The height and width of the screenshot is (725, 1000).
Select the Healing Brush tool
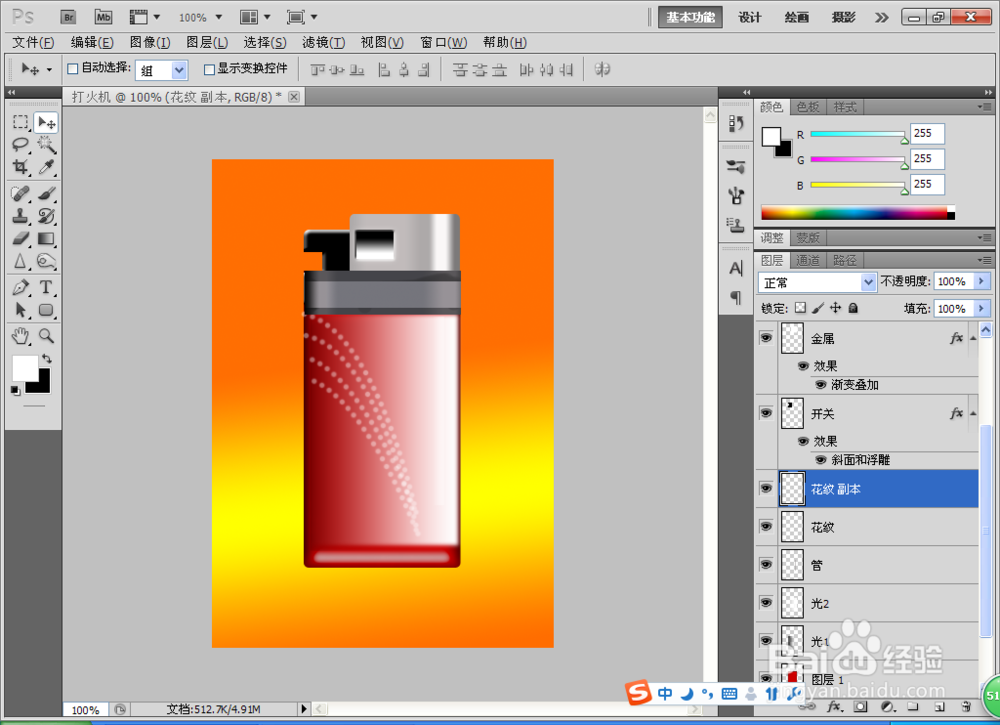(20, 193)
